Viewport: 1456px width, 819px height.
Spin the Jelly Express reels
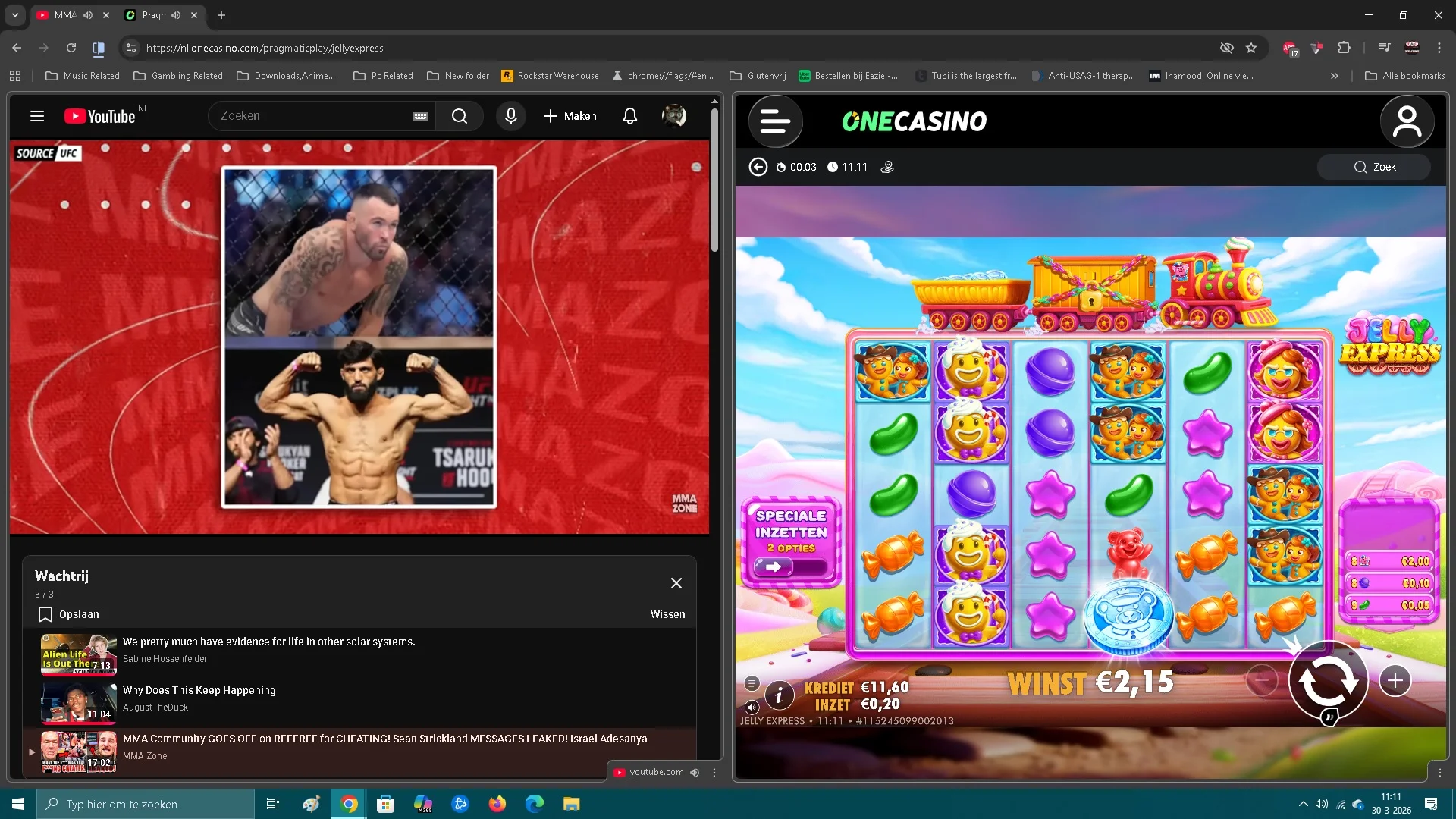[x=1329, y=681]
